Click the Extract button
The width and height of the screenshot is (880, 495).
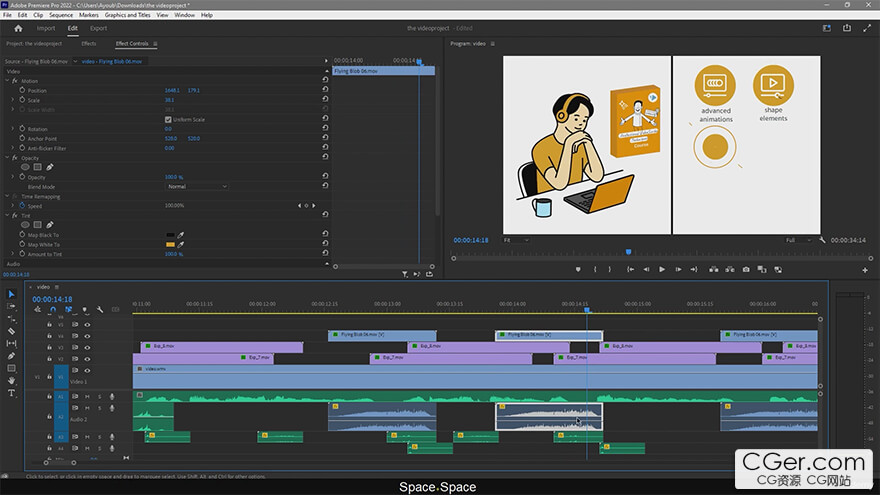(x=730, y=269)
